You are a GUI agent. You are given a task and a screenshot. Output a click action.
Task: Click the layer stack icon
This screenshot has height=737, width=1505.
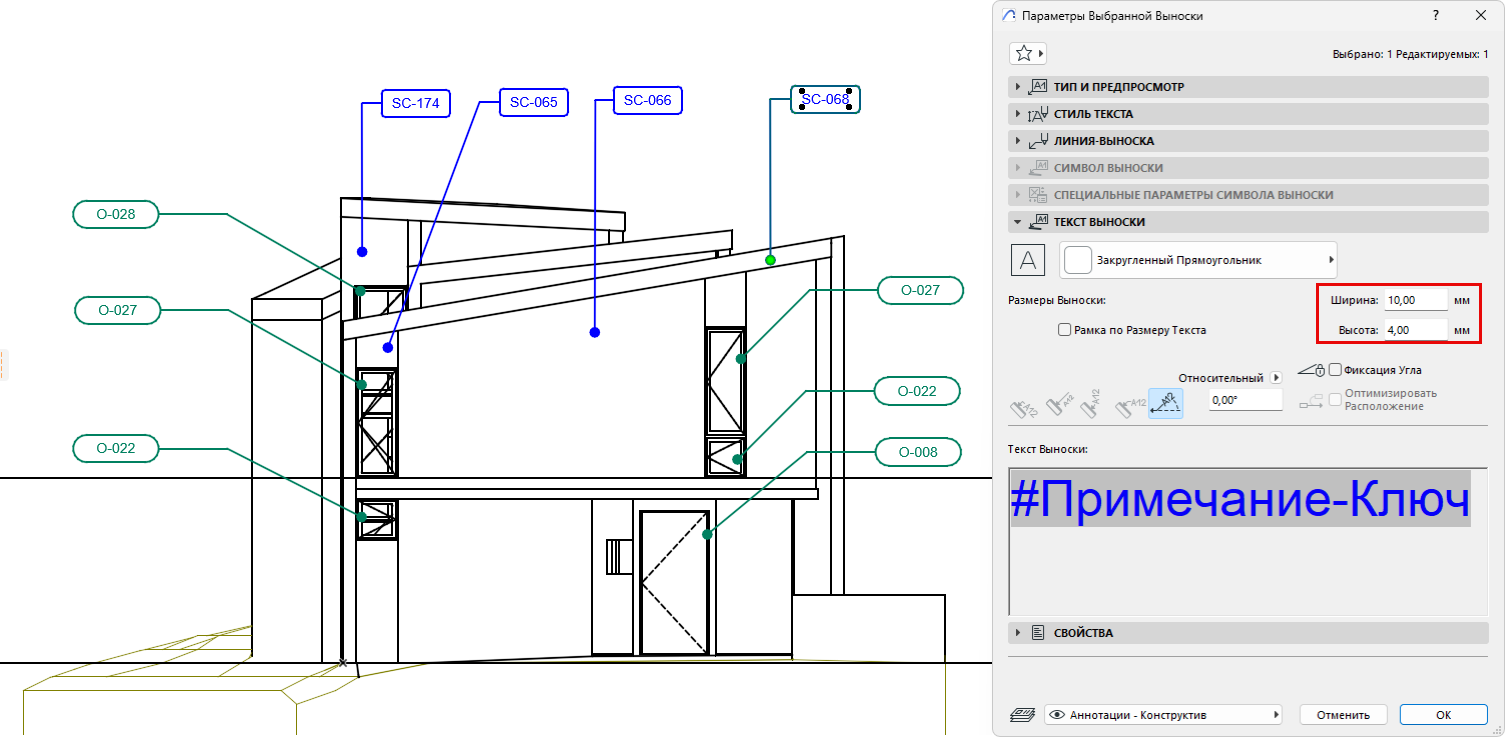(x=1022, y=715)
